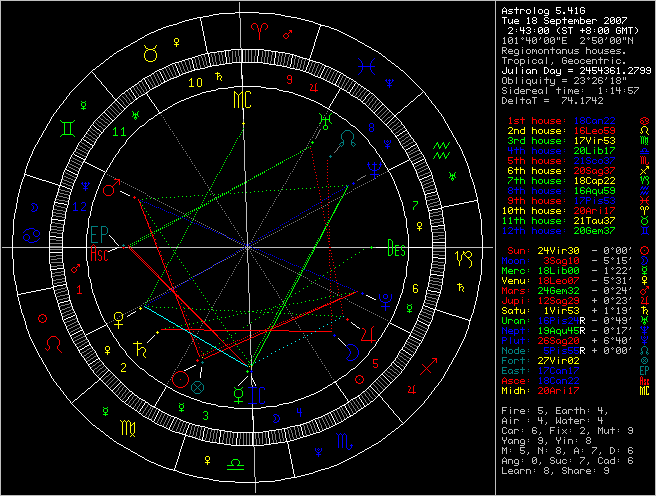Select the green Des descendant marker
Image resolution: width=656 pixels, height=496 pixels.
[x=397, y=250]
